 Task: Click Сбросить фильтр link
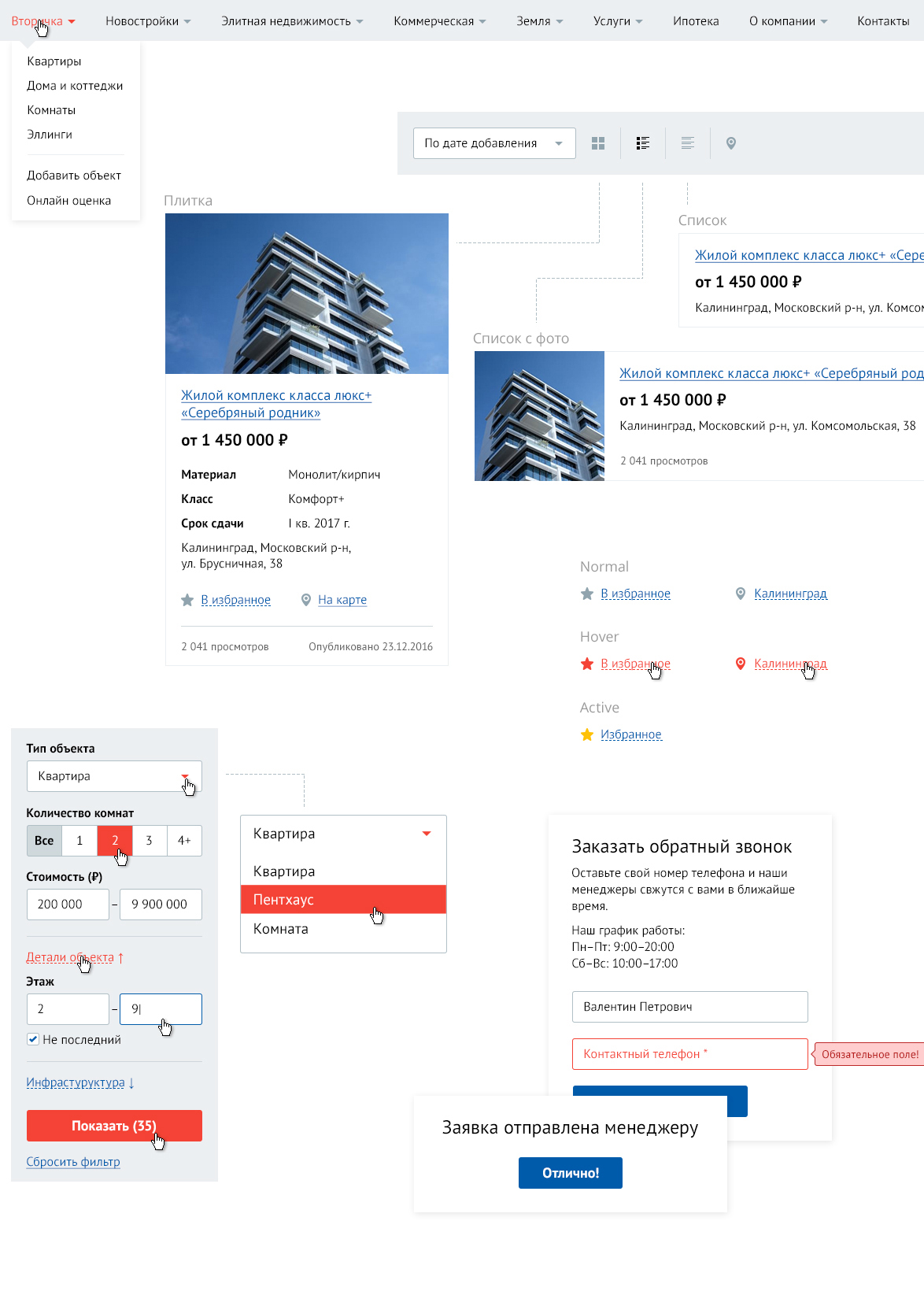pyautogui.click(x=73, y=1162)
